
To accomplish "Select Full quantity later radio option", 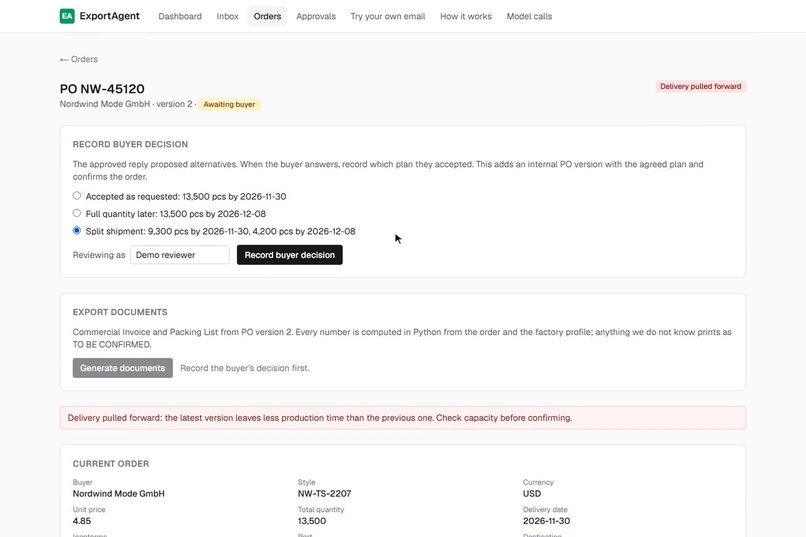I will (x=77, y=213).
